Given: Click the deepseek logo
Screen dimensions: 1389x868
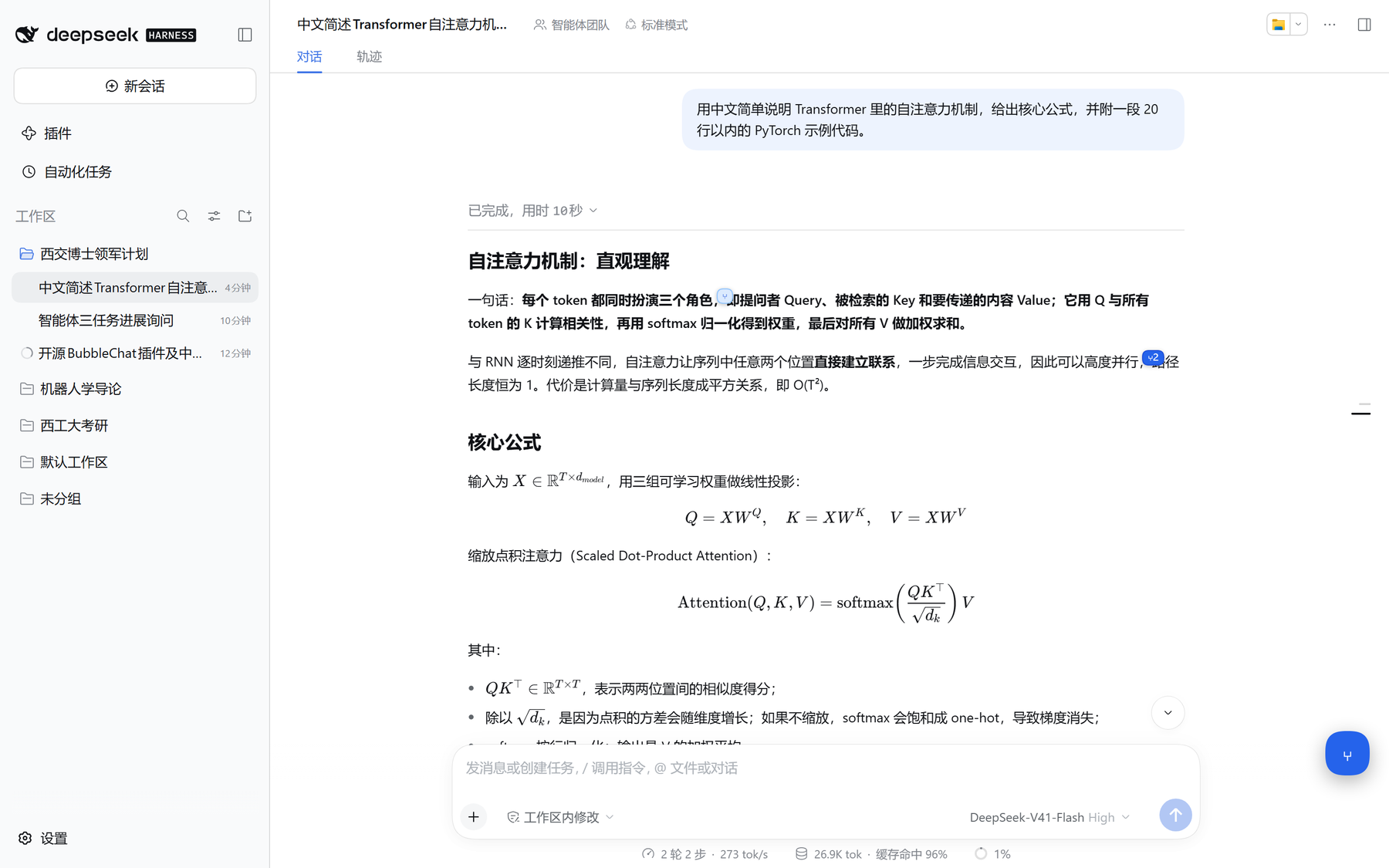Looking at the screenshot, I should point(106,35).
